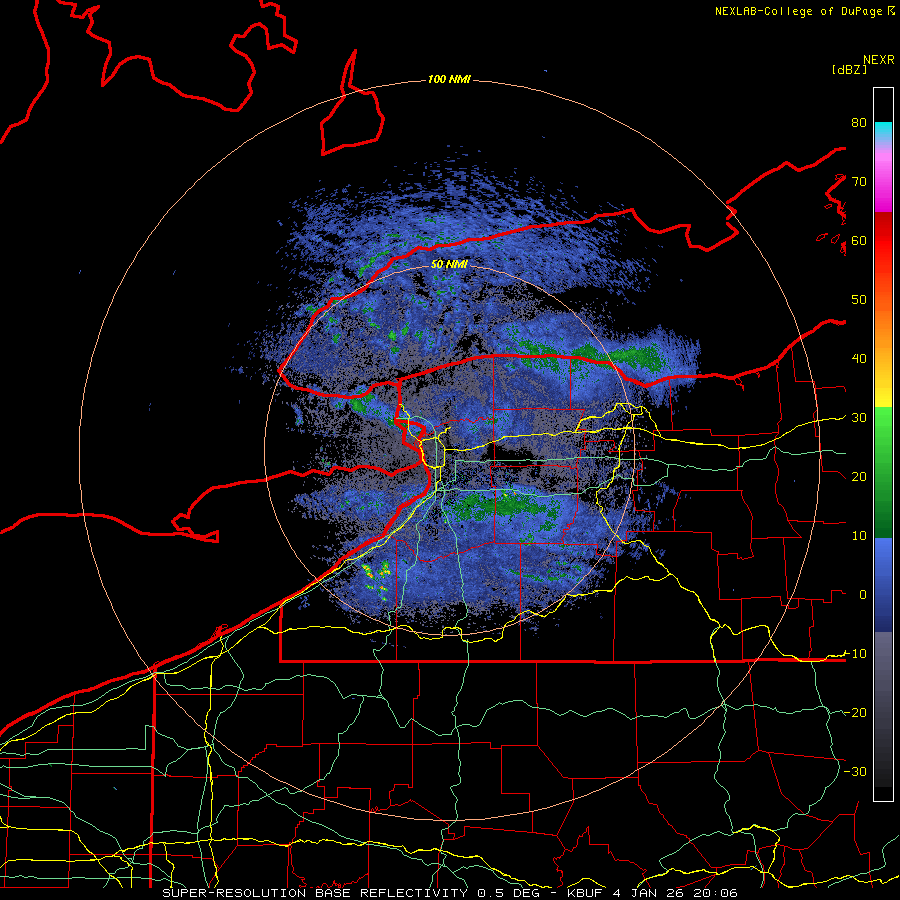Click the green segment of color bar
Screen dimensions: 900x900
[x=883, y=472]
